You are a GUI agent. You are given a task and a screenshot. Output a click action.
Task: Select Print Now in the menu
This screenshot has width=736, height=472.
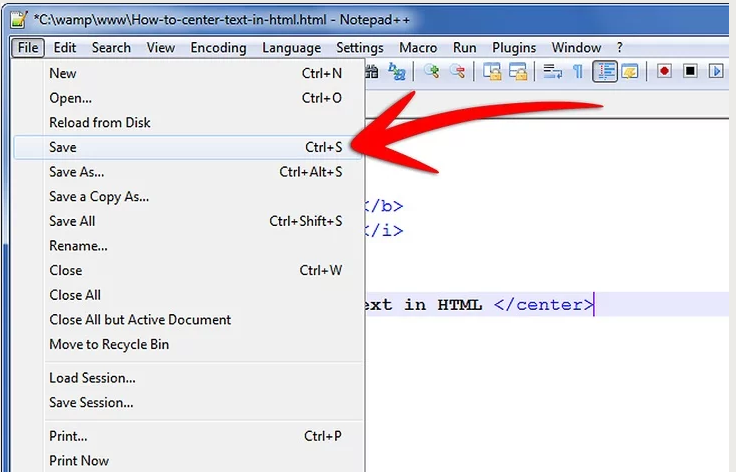79,461
